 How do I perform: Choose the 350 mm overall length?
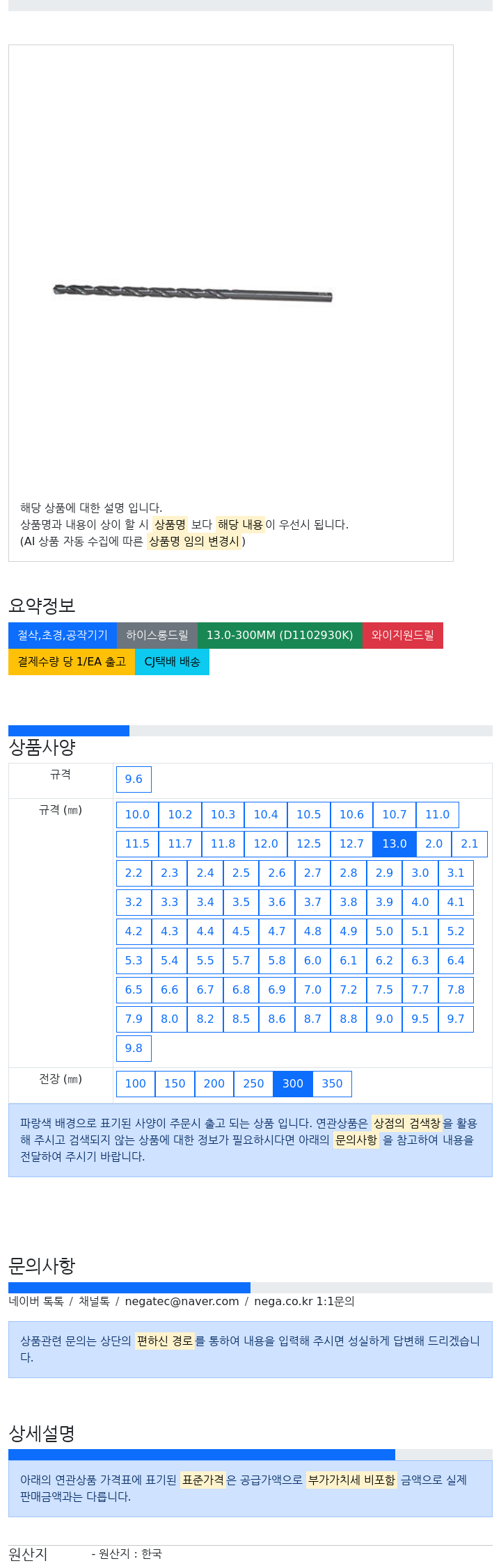[x=332, y=1084]
